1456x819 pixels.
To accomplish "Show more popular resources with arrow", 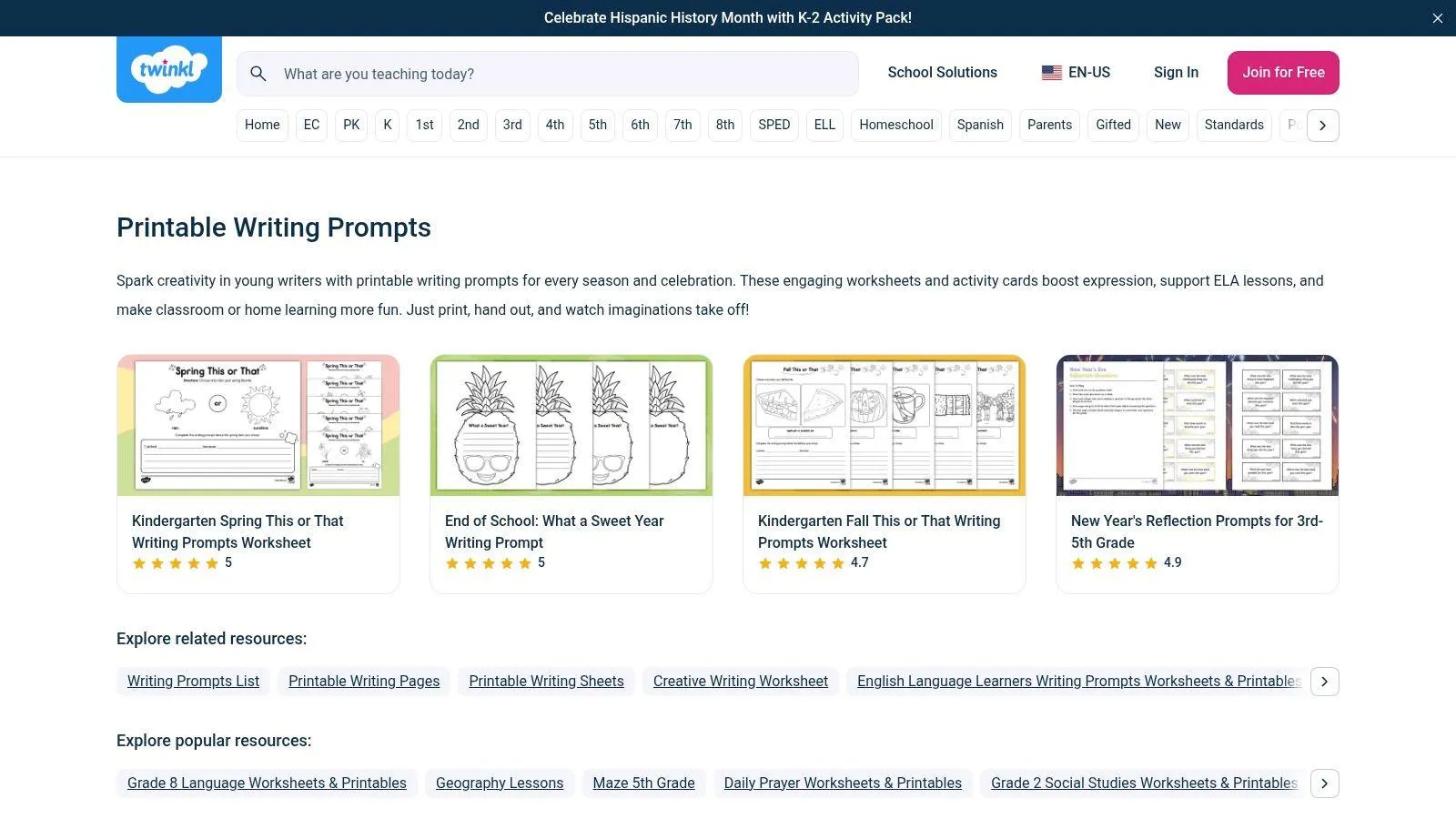I will tap(1325, 784).
